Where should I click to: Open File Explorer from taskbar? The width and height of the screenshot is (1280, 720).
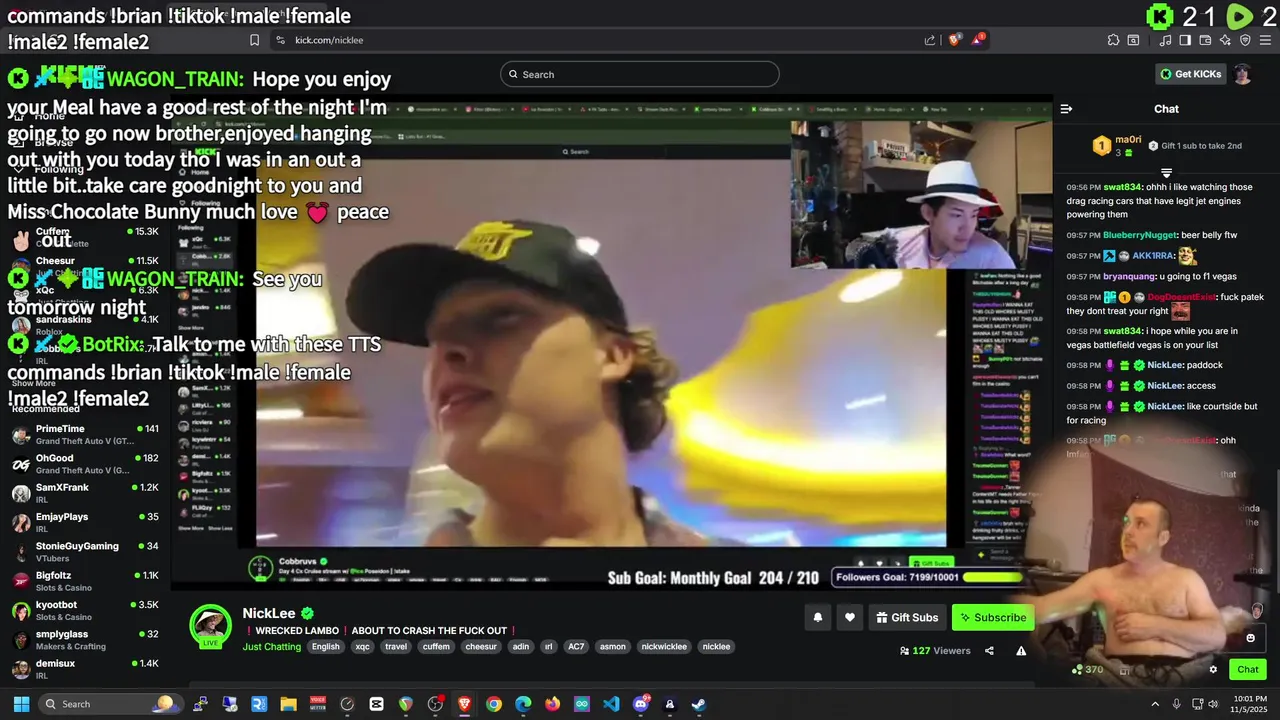tap(288, 704)
